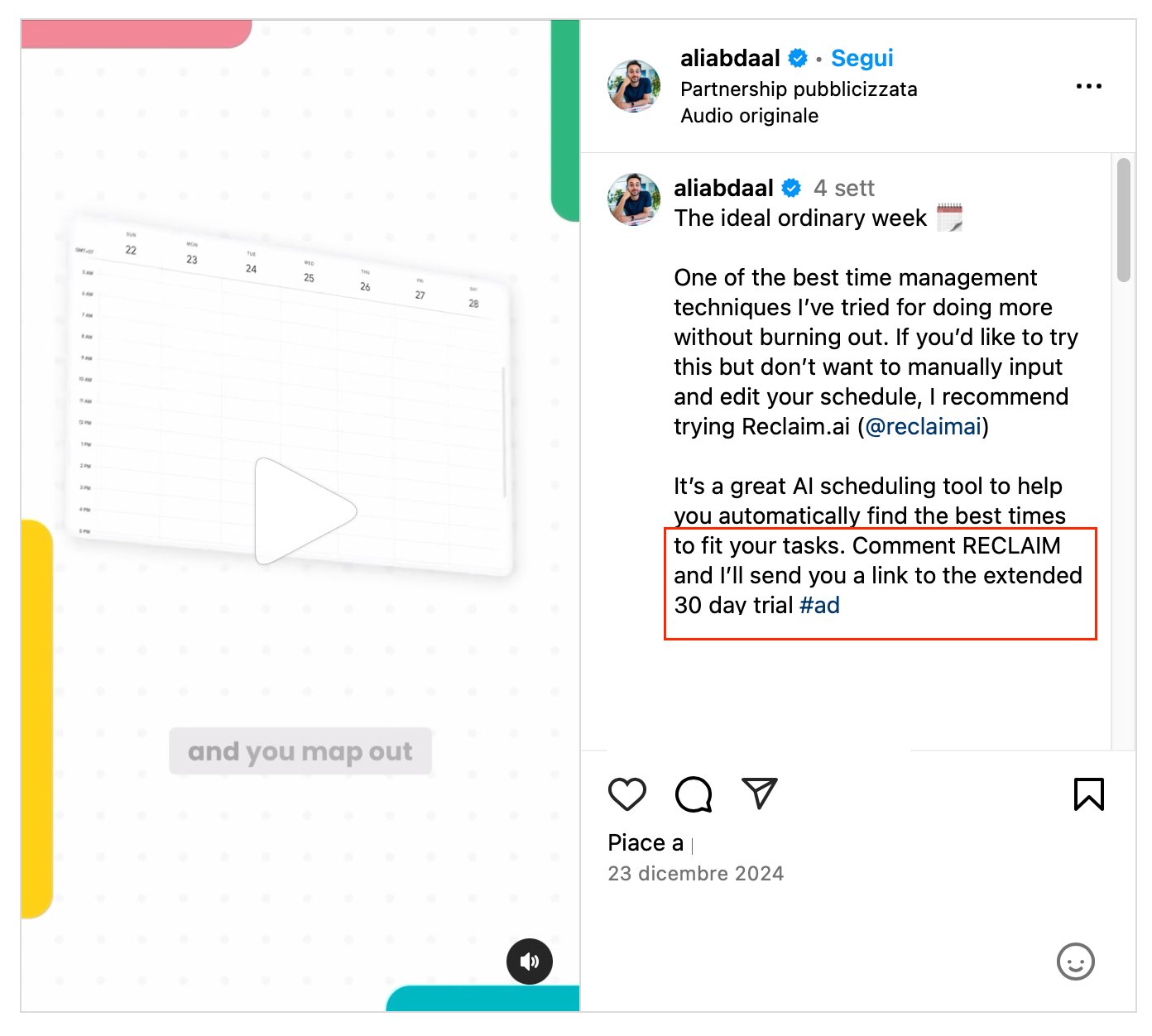Click the Audio originale link

pos(749,116)
